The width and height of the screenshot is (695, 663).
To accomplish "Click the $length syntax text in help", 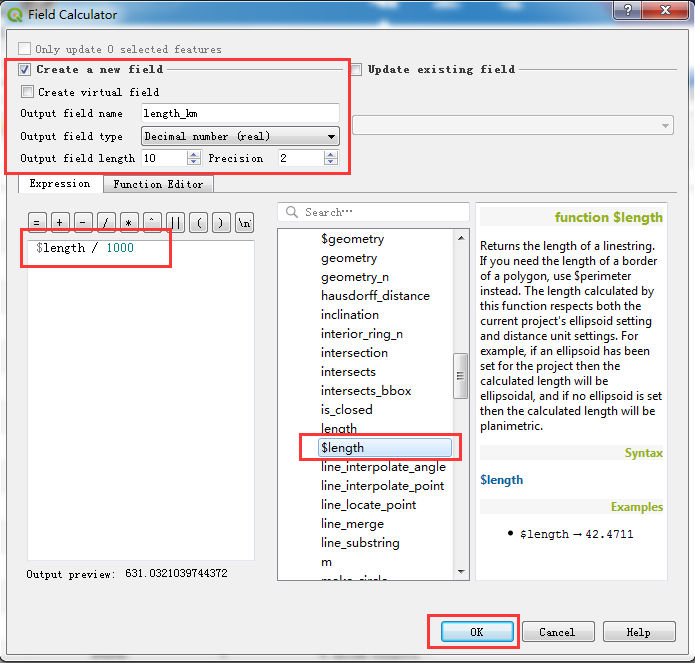I will coord(501,480).
